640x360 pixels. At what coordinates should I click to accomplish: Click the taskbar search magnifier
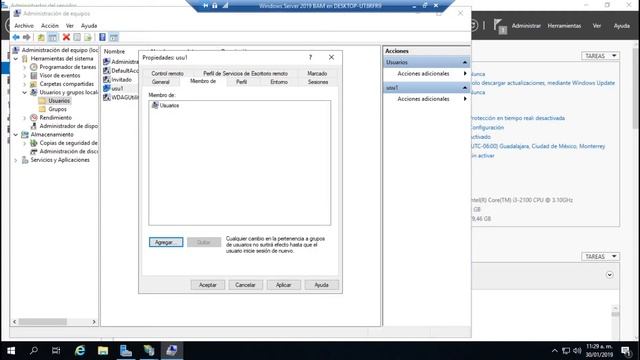point(34,351)
